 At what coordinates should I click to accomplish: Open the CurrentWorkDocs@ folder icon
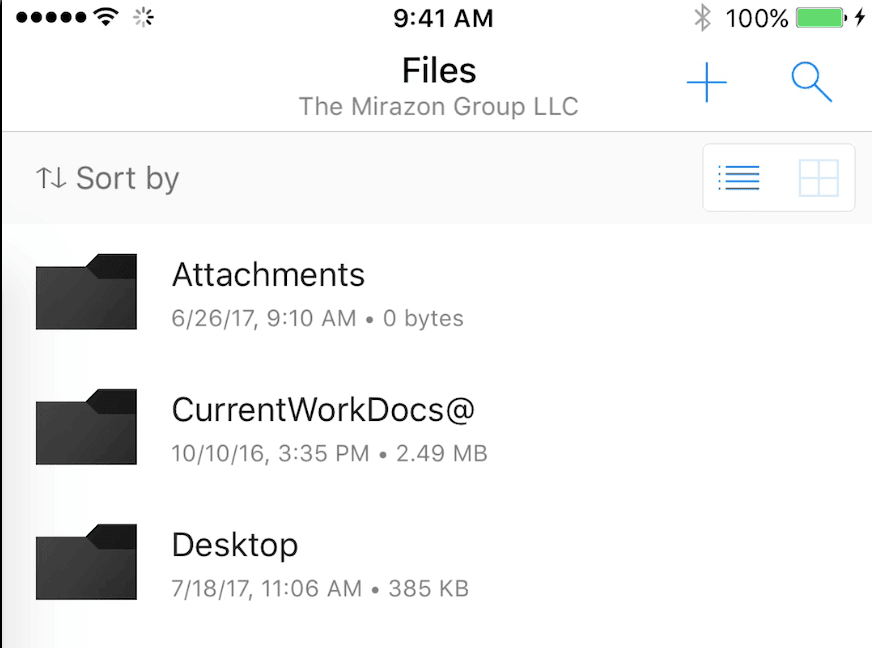coord(86,427)
